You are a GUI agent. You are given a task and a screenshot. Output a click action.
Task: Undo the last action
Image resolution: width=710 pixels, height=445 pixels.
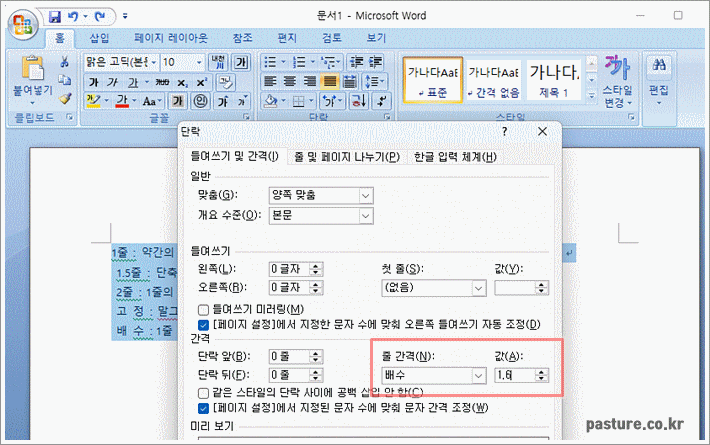[72, 17]
